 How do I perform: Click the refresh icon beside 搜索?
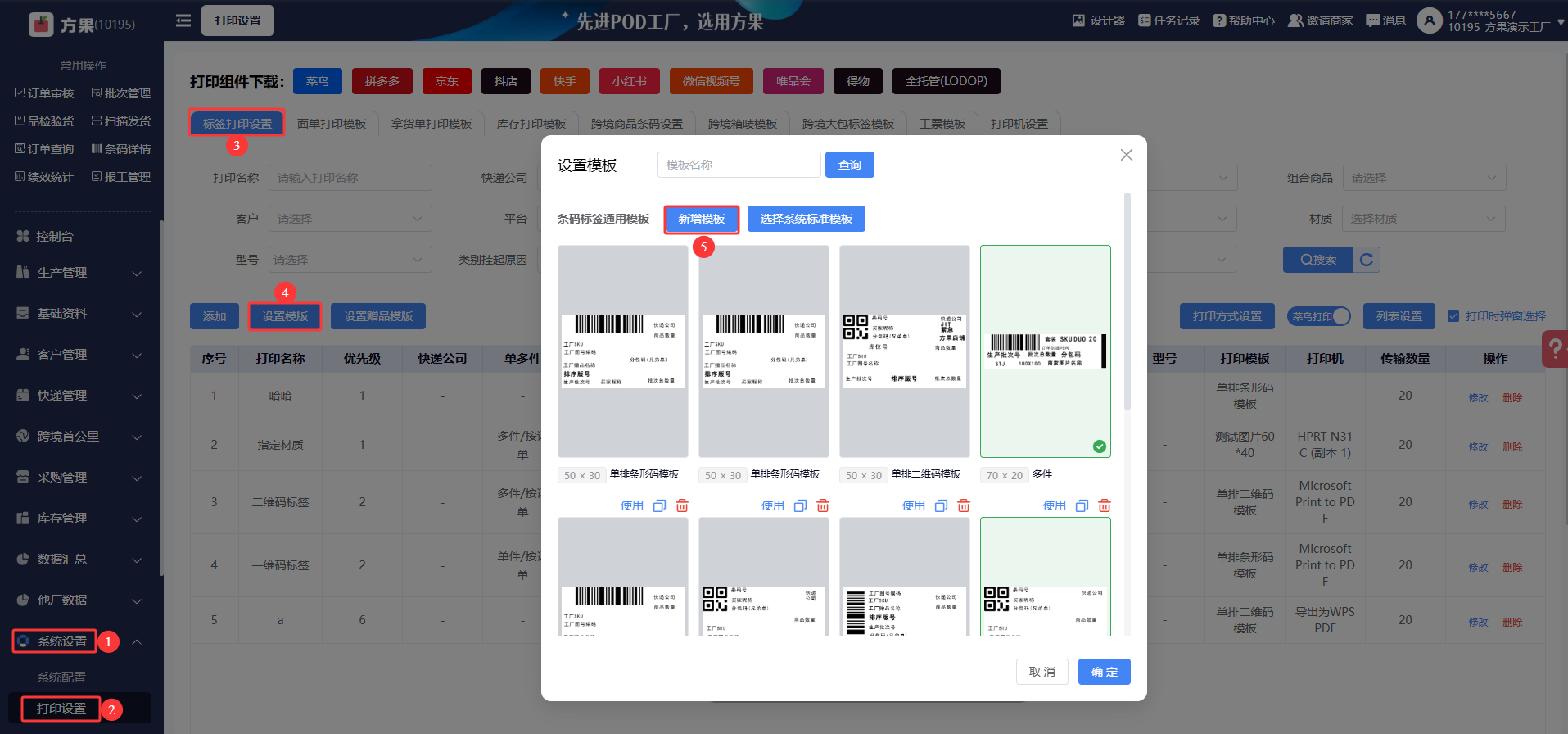tap(1367, 260)
